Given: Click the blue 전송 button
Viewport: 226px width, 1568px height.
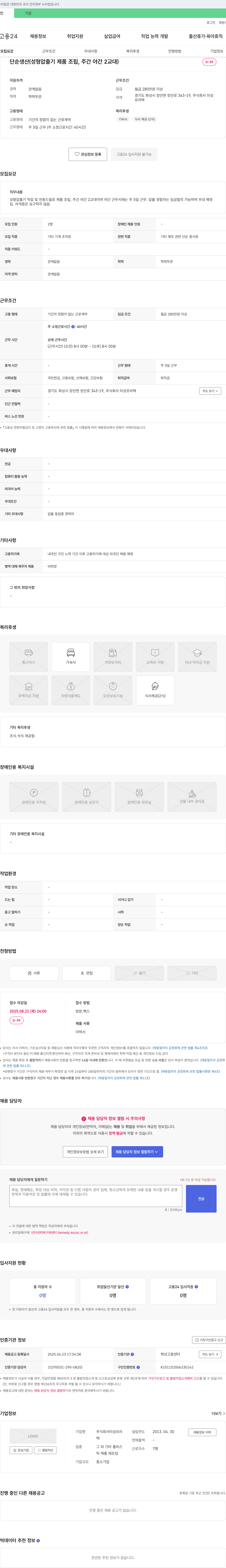Looking at the screenshot, I should click(201, 1198).
